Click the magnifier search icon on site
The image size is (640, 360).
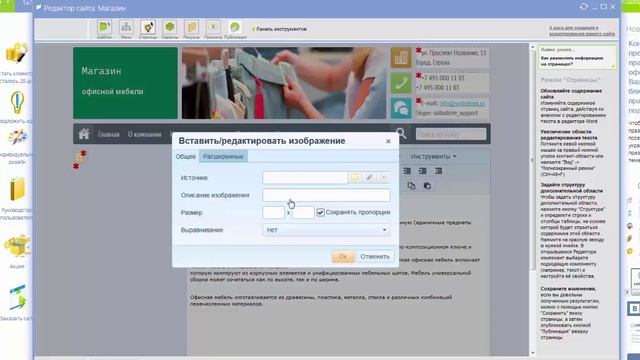pos(401,133)
